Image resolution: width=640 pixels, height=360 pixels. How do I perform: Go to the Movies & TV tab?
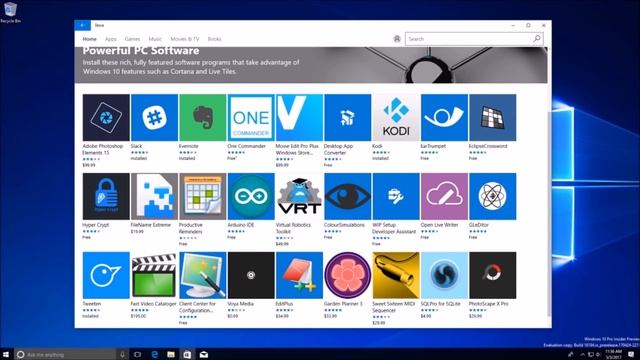click(x=184, y=39)
